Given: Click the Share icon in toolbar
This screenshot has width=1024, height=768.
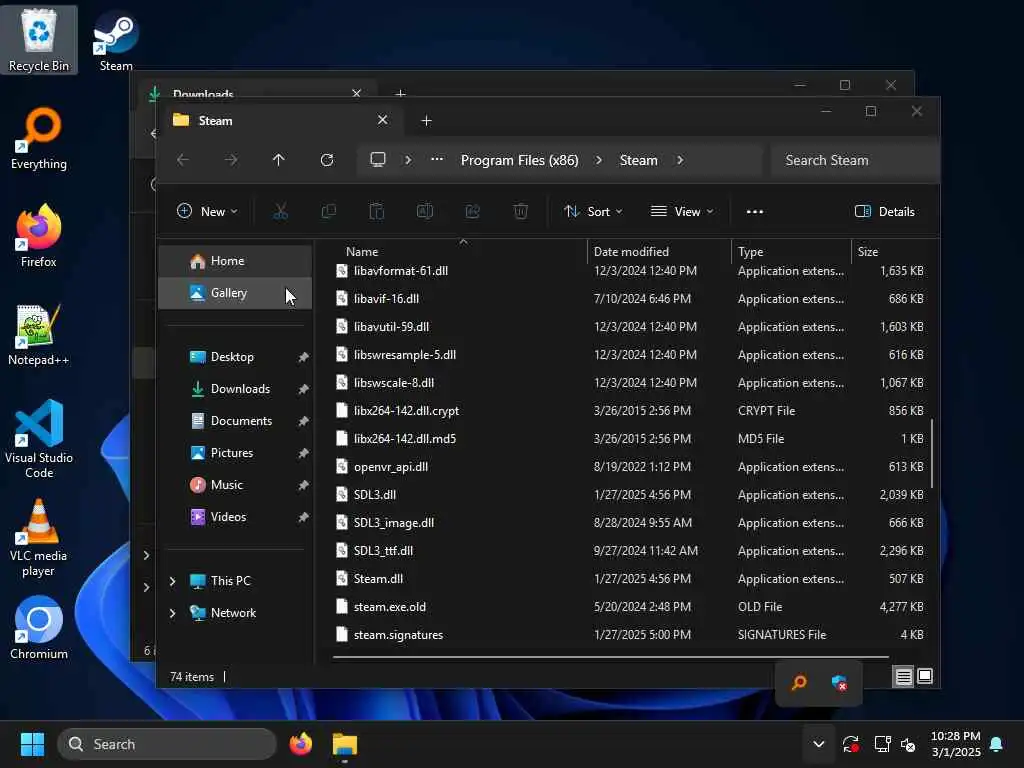Looking at the screenshot, I should point(473,212).
